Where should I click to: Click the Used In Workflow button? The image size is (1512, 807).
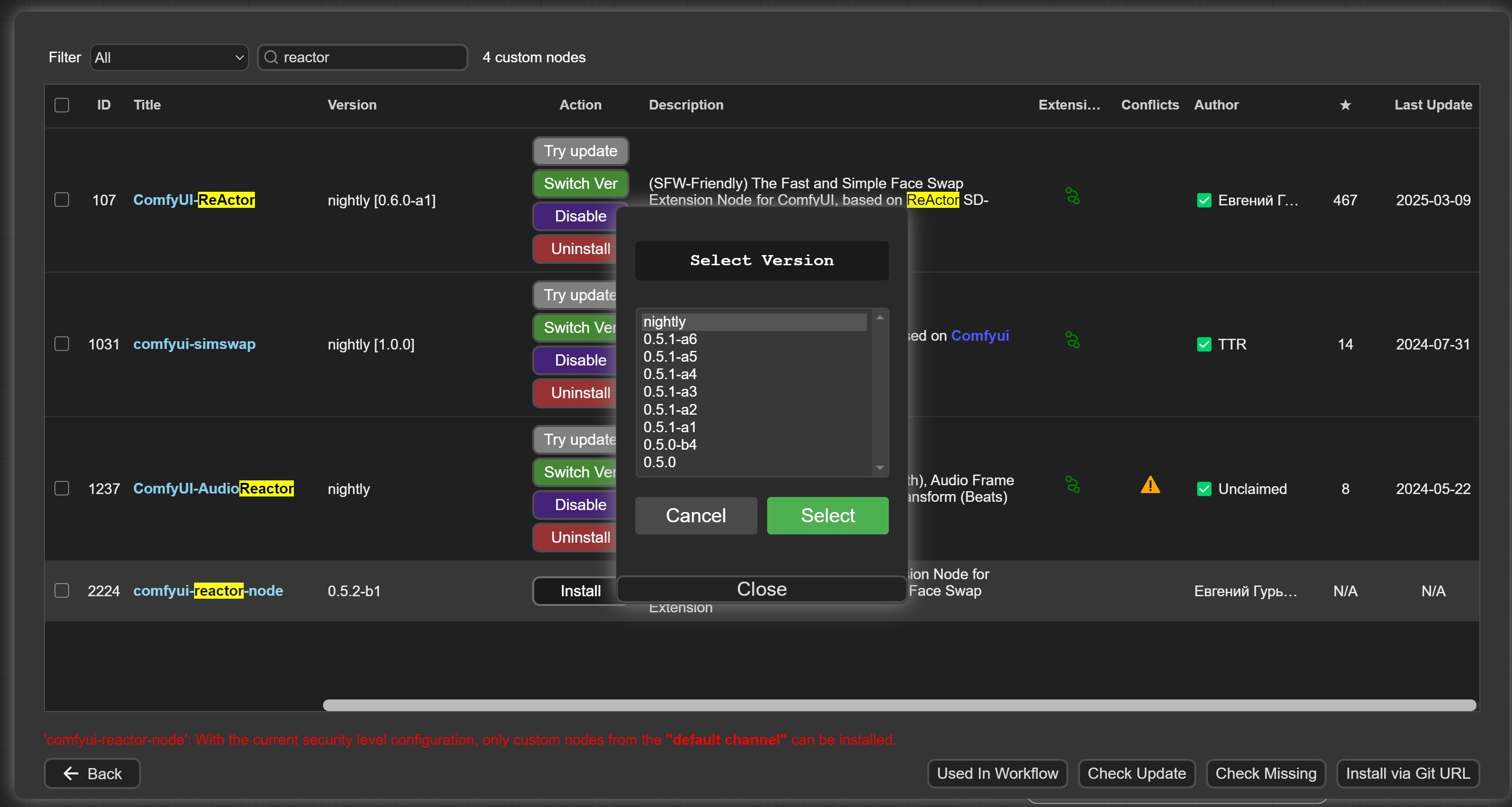[x=997, y=773]
